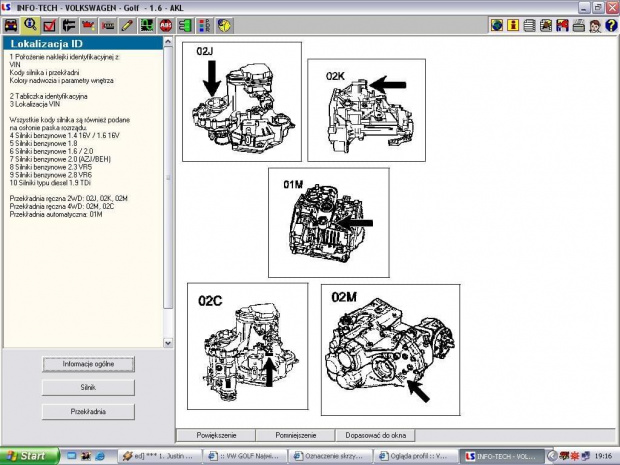Viewport: 620px width, 465px height.
Task: Open the Windows Start menu
Action: (x=24, y=456)
